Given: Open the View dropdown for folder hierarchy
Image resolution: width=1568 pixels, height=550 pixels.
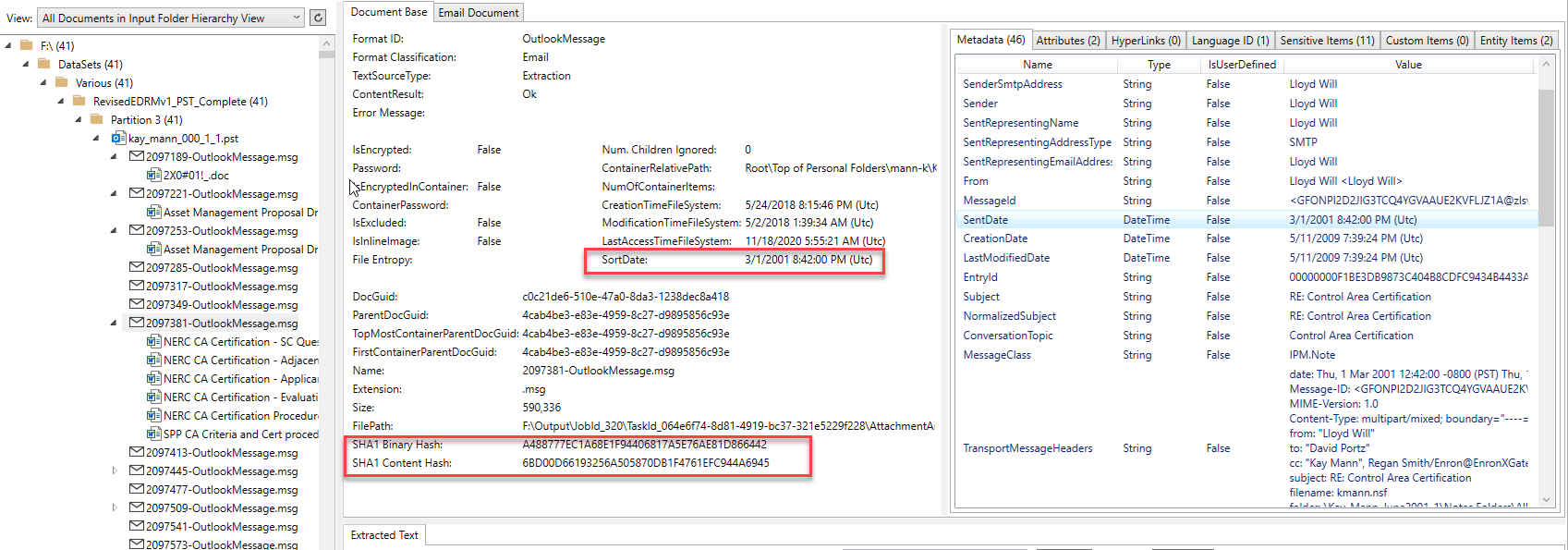Looking at the screenshot, I should pos(296,18).
